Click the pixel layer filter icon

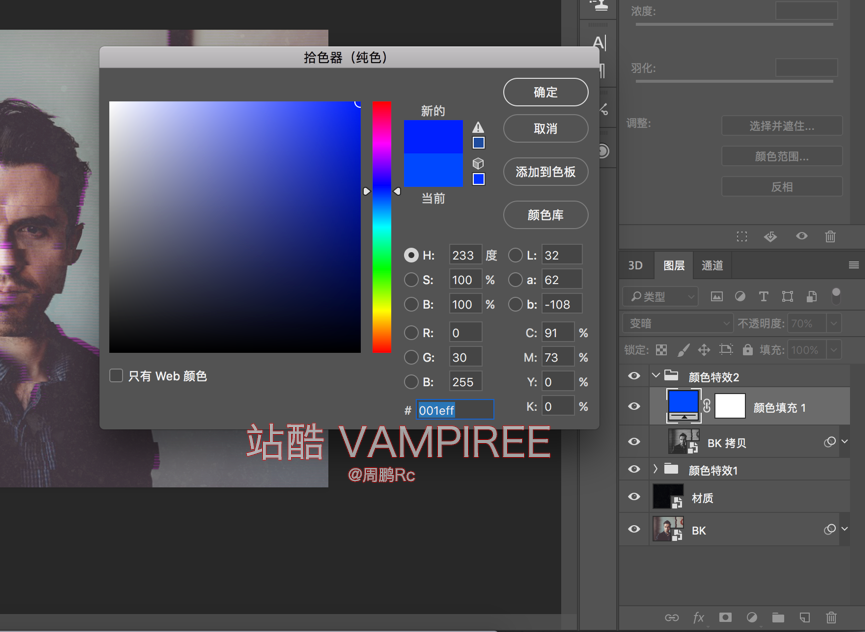(717, 297)
